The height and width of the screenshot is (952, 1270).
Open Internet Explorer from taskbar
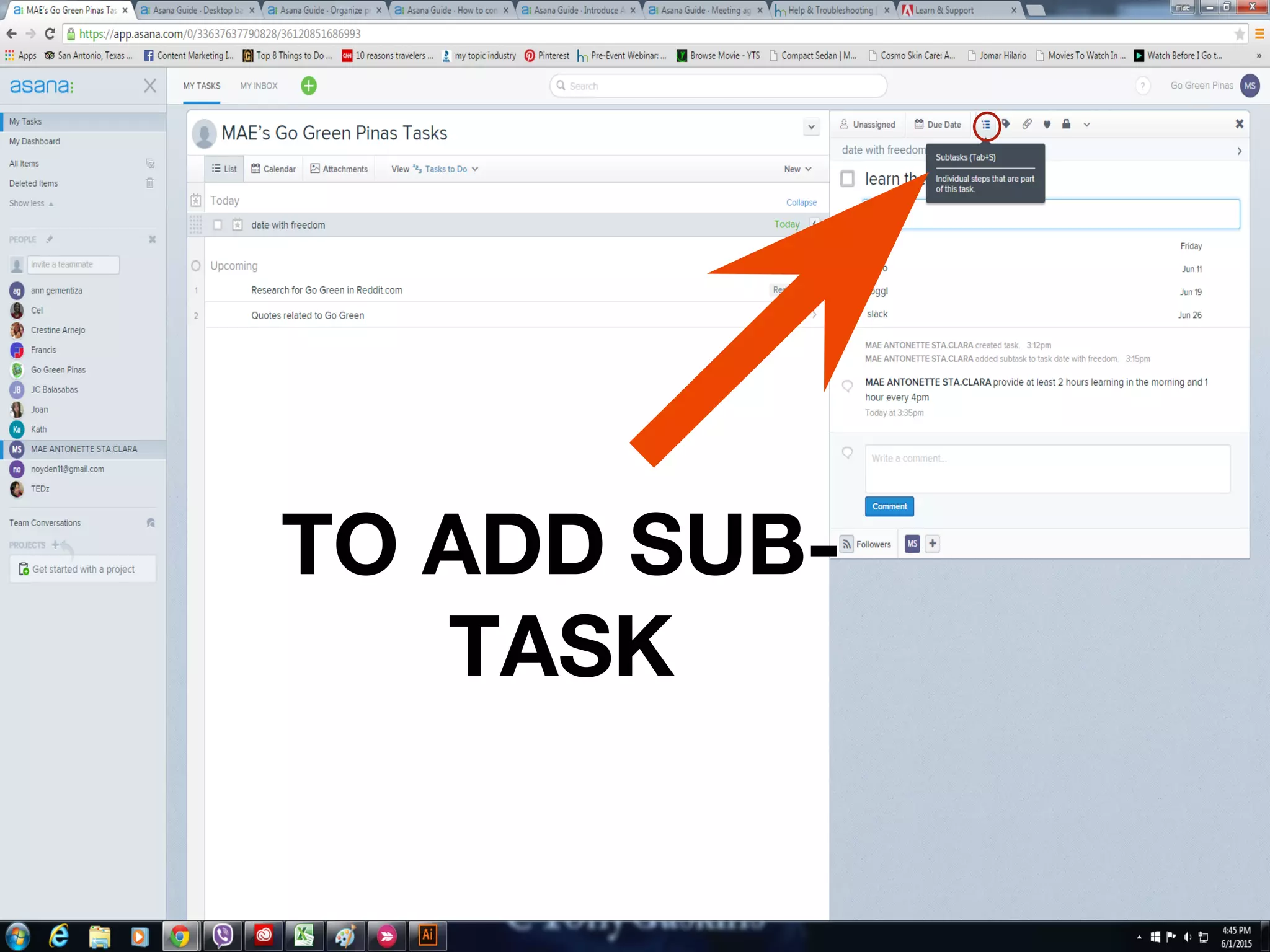[59, 935]
